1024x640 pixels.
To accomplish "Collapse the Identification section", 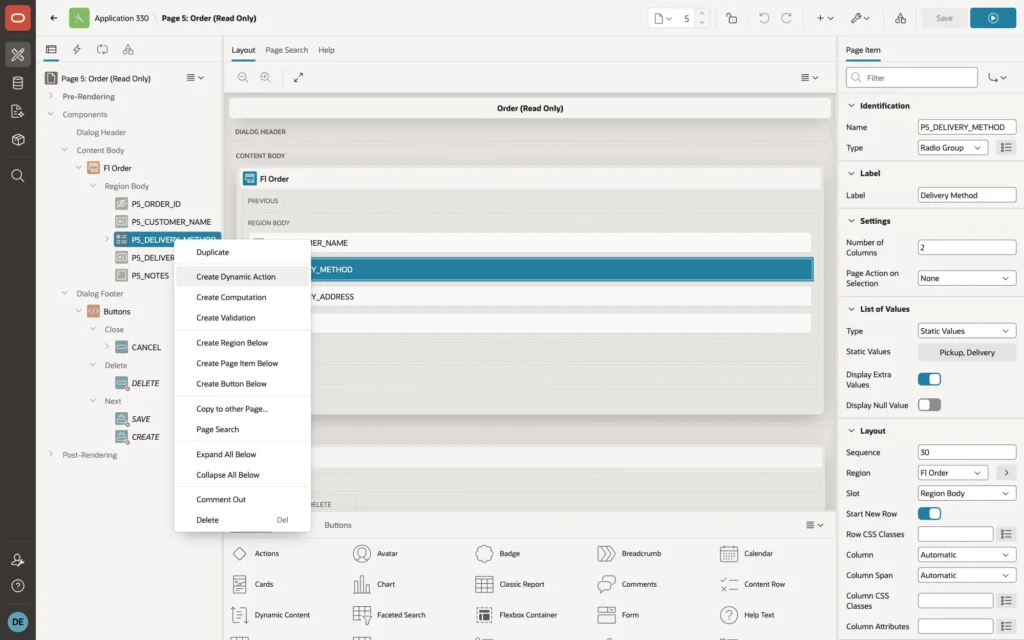I will tap(851, 105).
